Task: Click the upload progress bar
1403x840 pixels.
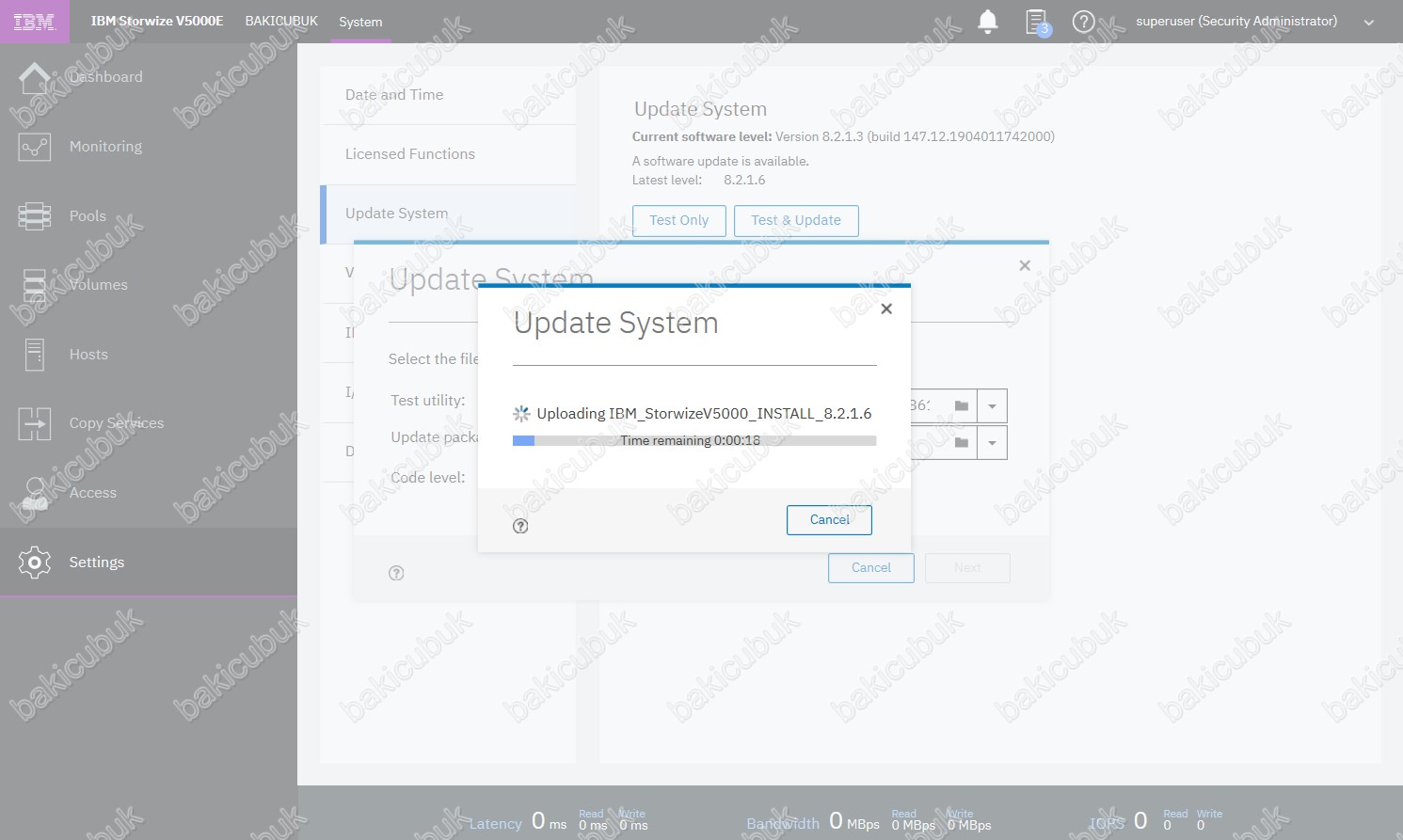Action: [x=694, y=440]
